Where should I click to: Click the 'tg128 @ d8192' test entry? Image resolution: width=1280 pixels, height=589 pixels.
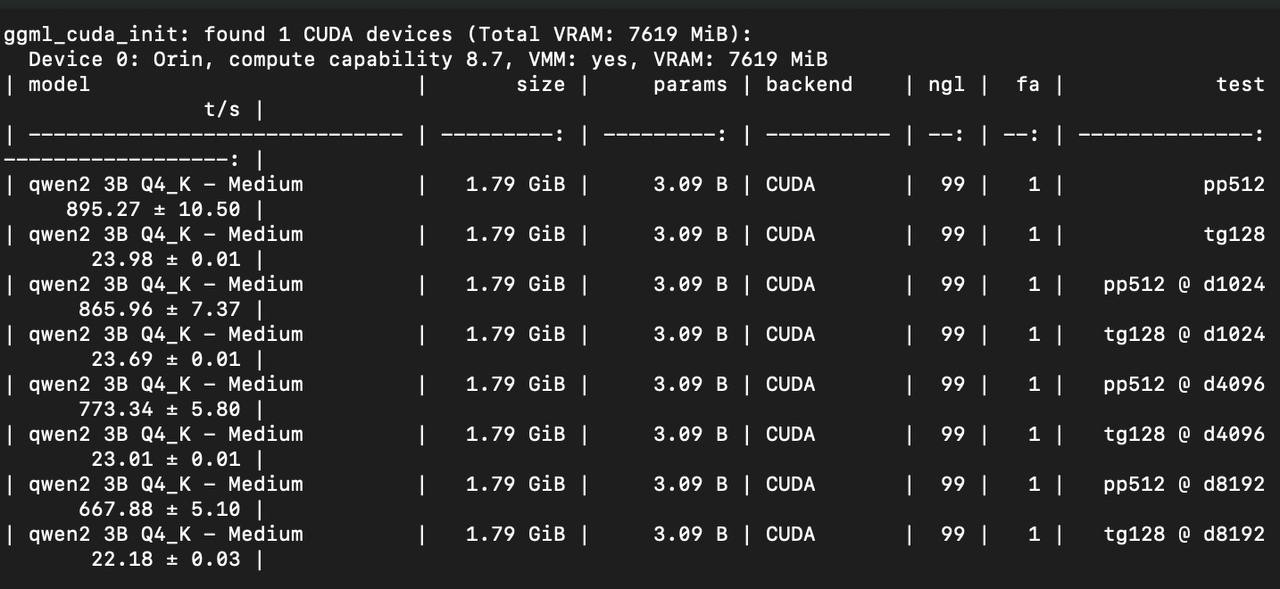point(1184,535)
